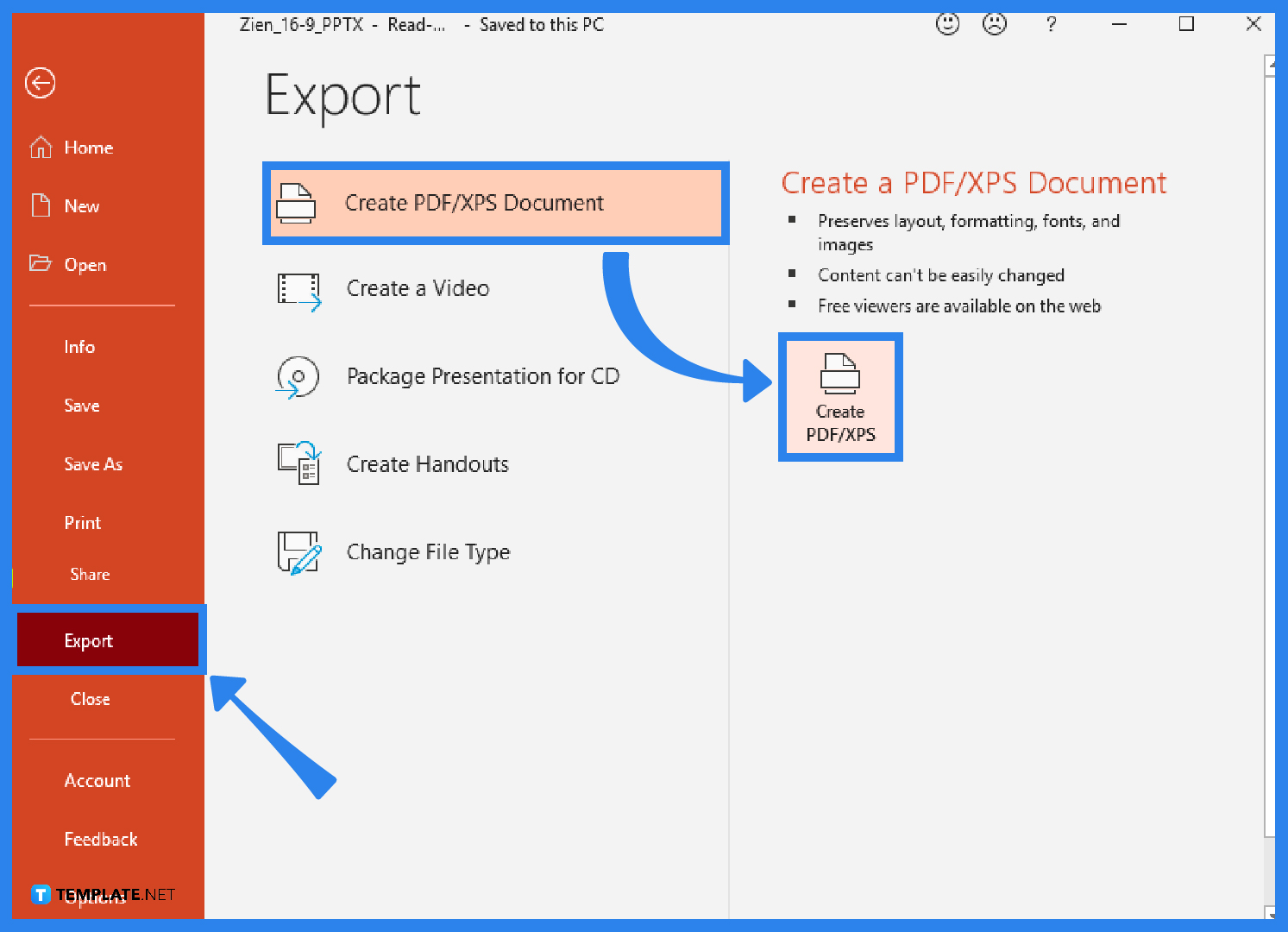Click the back arrow to exit Export view
The height and width of the screenshot is (932, 1288).
[40, 83]
